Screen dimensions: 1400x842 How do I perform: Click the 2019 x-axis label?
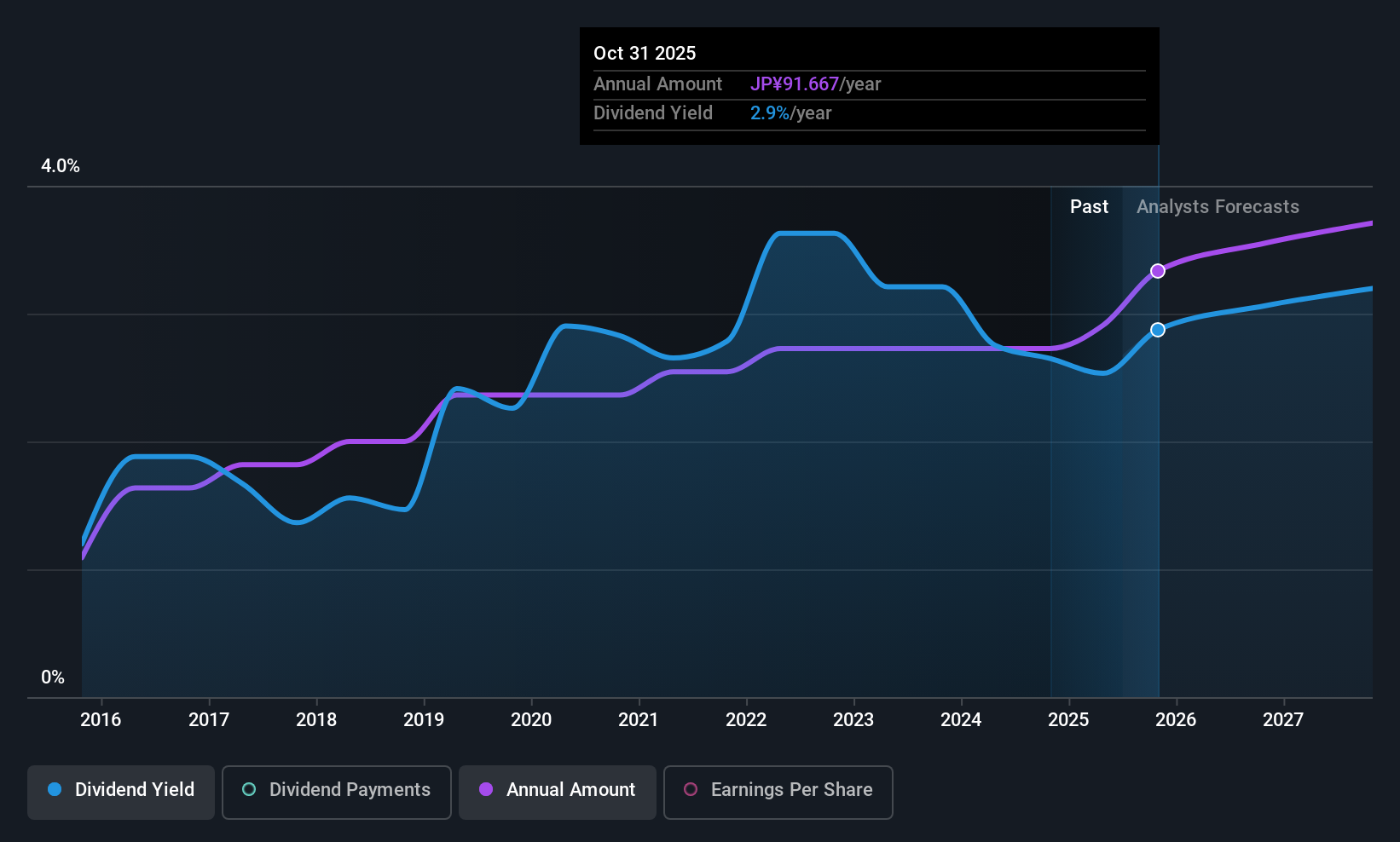click(424, 720)
